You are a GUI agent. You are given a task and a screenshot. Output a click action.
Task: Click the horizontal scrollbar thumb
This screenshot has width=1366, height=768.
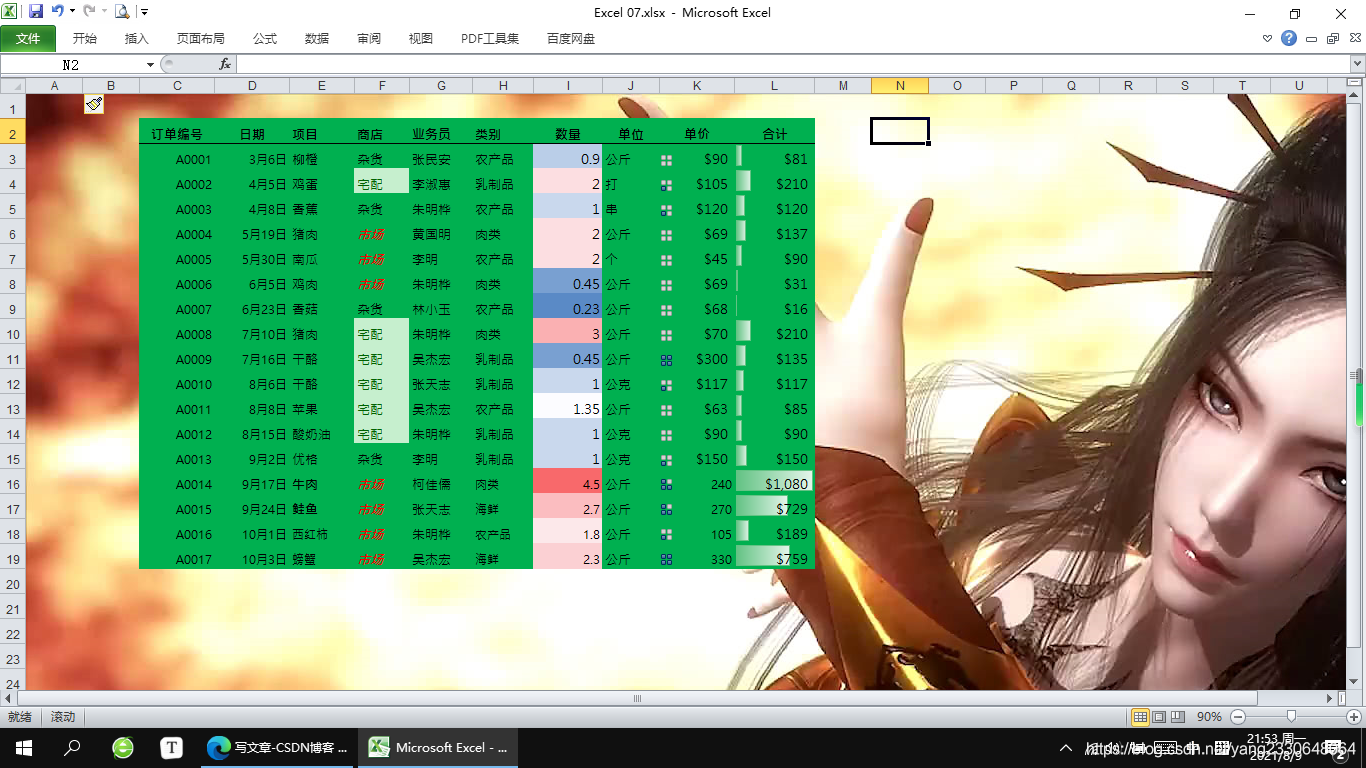[637, 698]
